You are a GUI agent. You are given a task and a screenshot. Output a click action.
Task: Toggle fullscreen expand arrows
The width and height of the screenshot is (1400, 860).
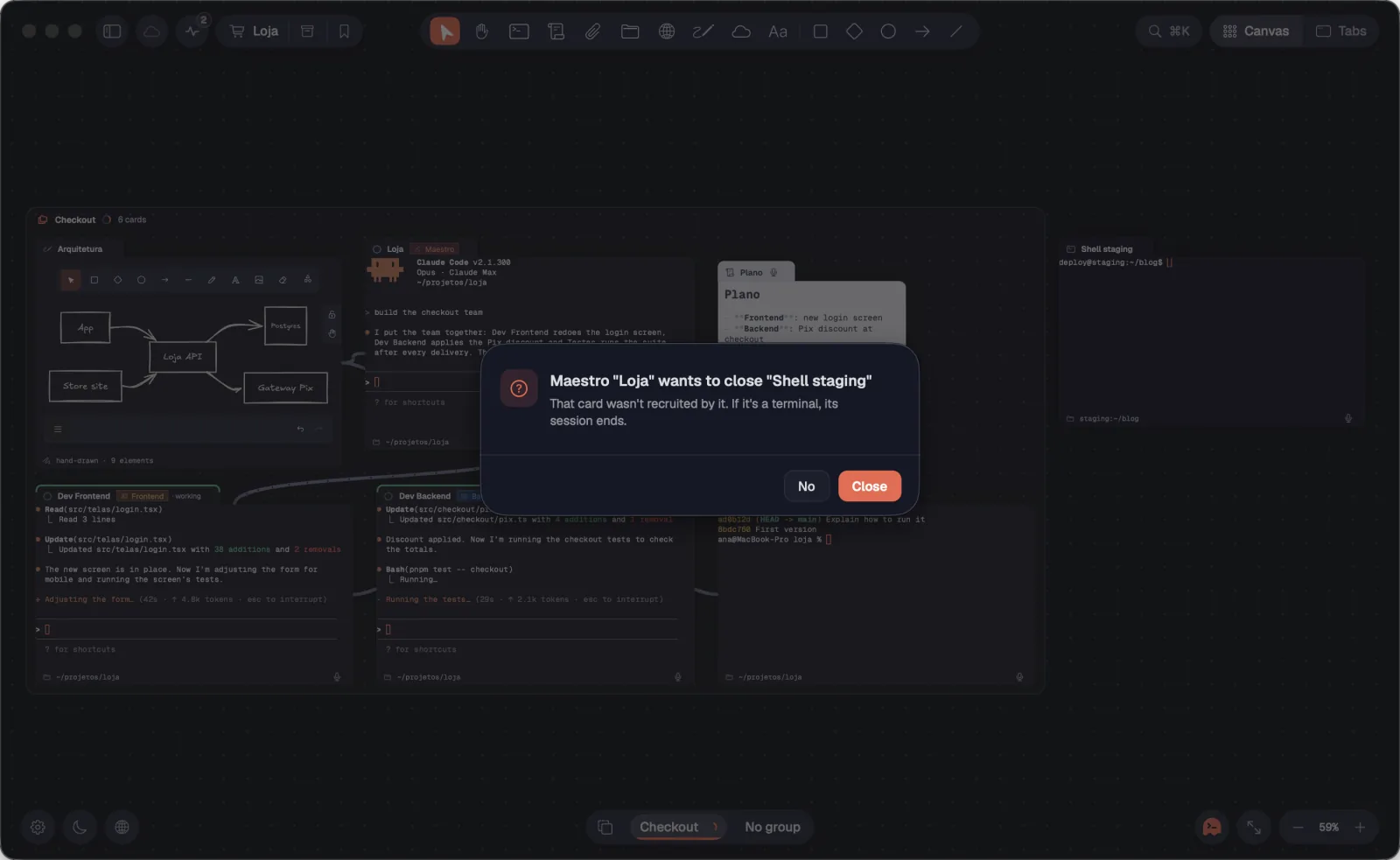click(1254, 827)
